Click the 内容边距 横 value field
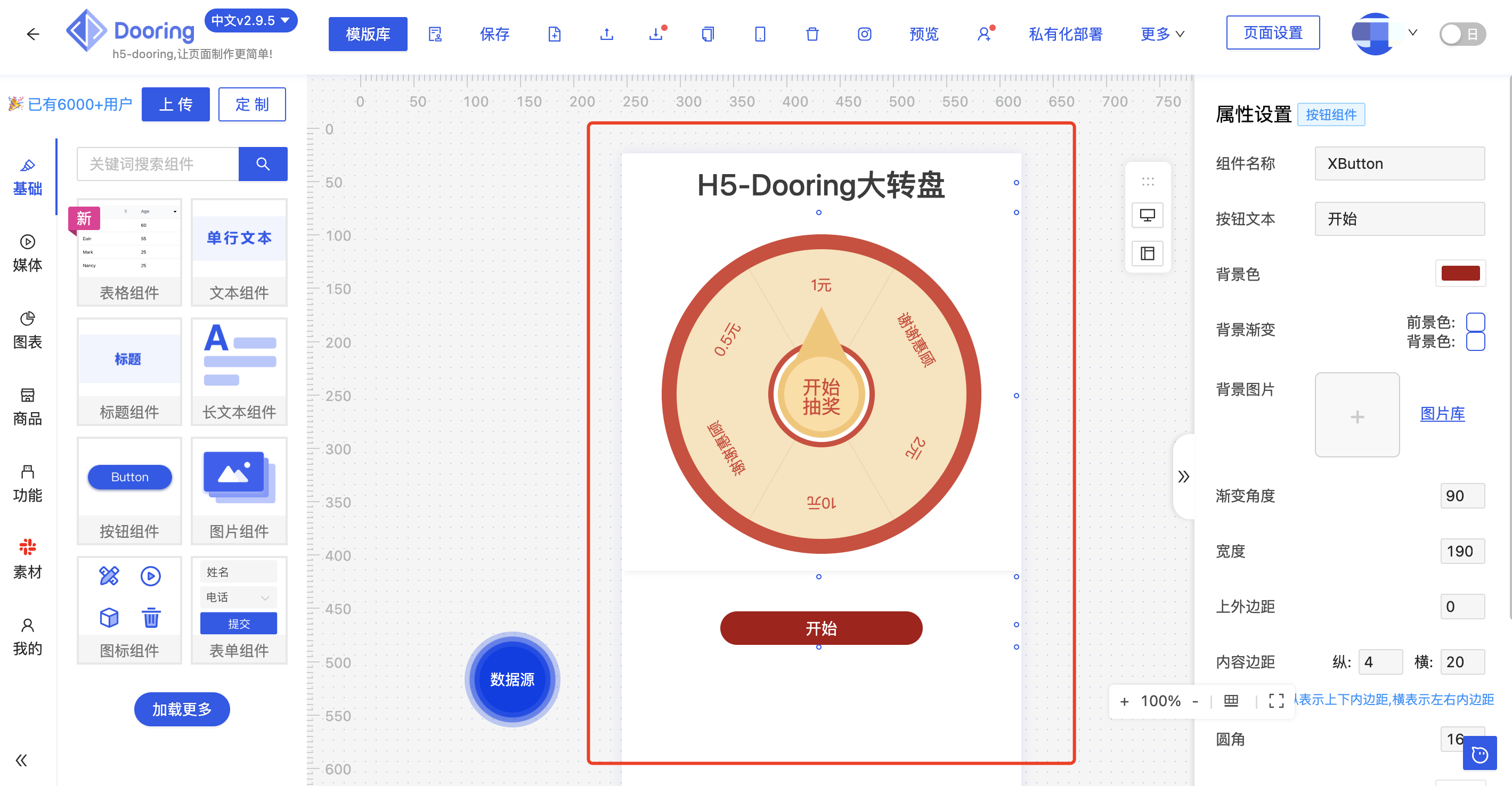Viewport: 1512px width, 786px height. (1462, 661)
